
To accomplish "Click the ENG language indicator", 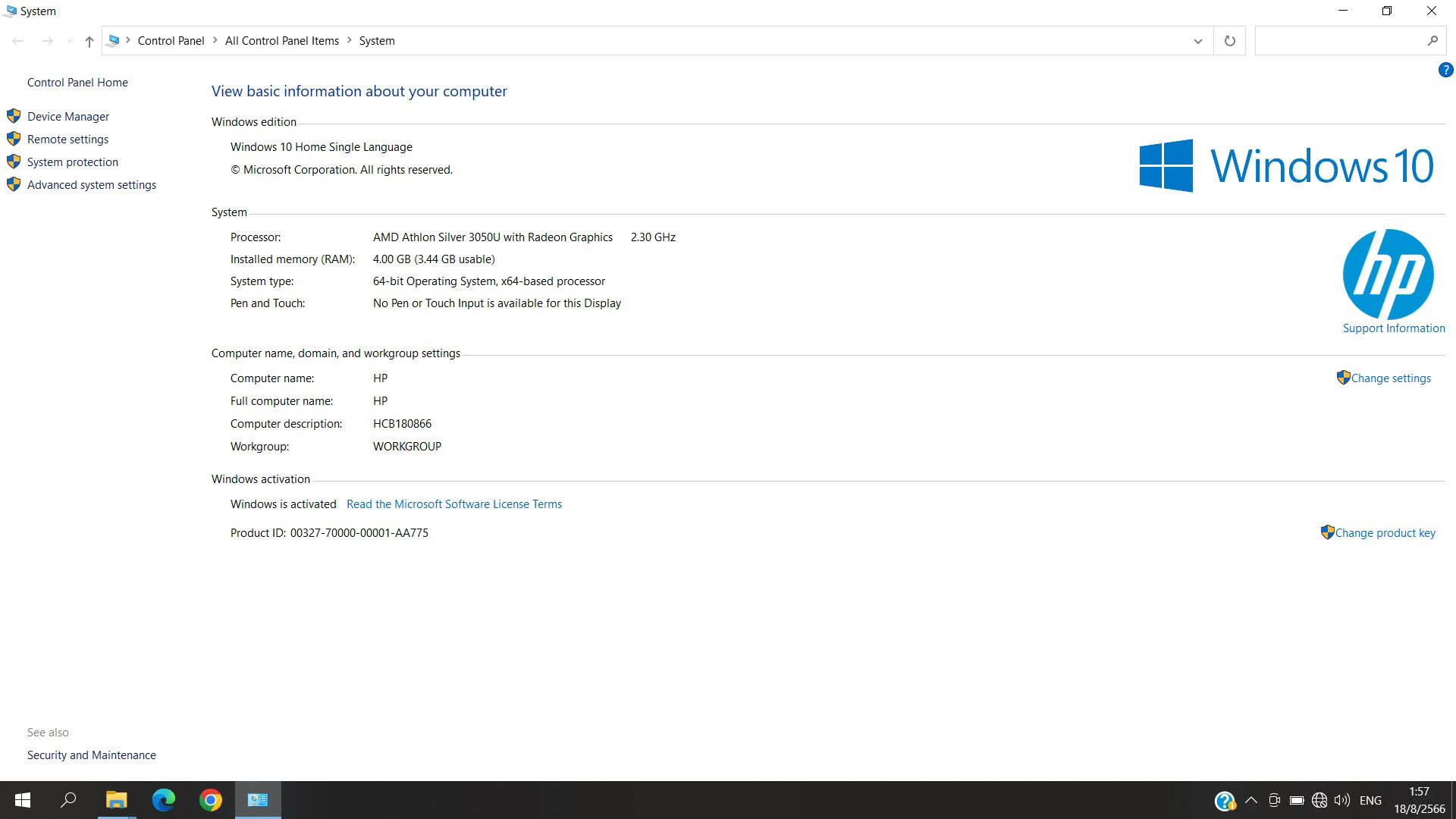I will [1370, 800].
